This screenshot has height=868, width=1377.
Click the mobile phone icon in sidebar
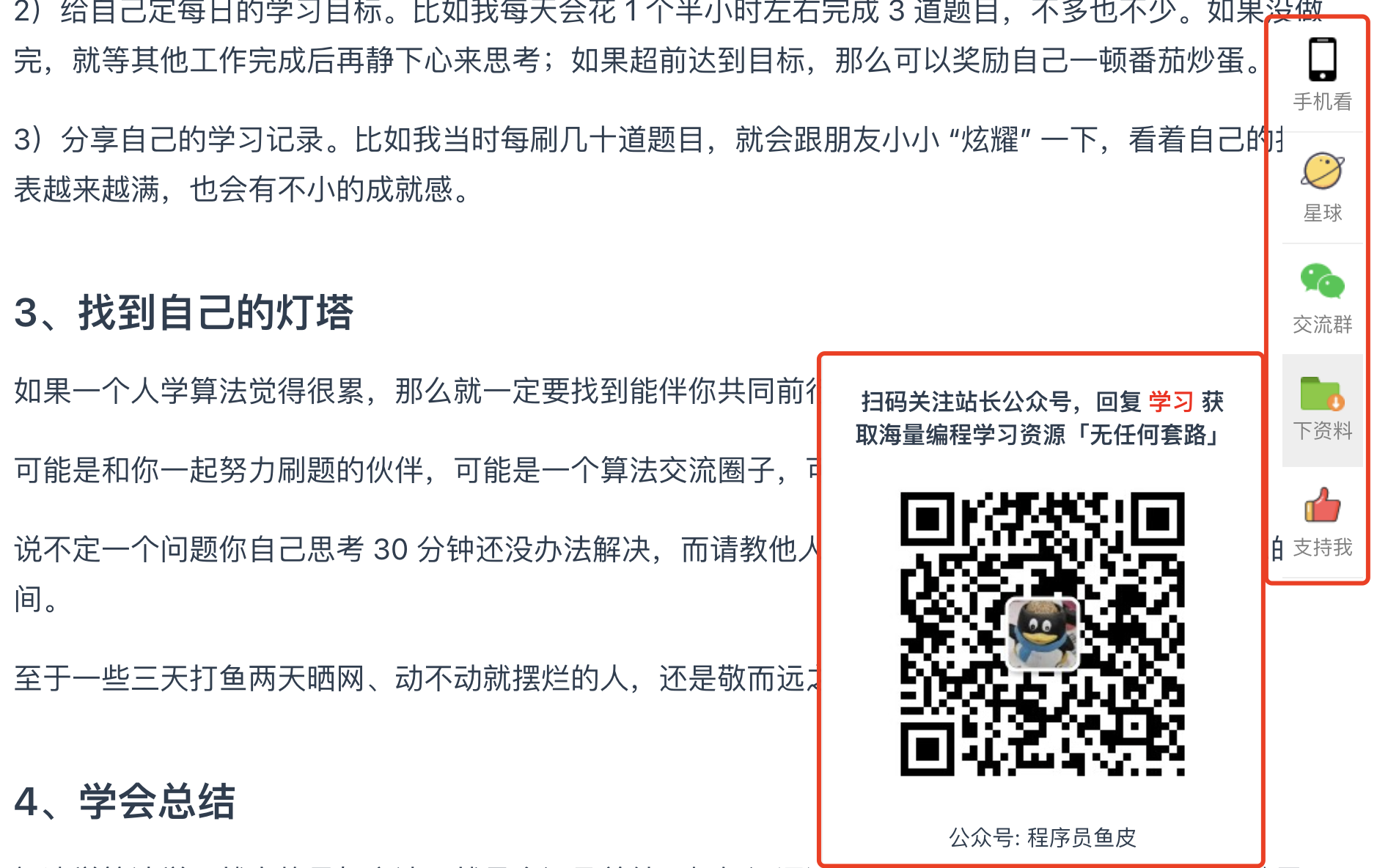(x=1323, y=59)
